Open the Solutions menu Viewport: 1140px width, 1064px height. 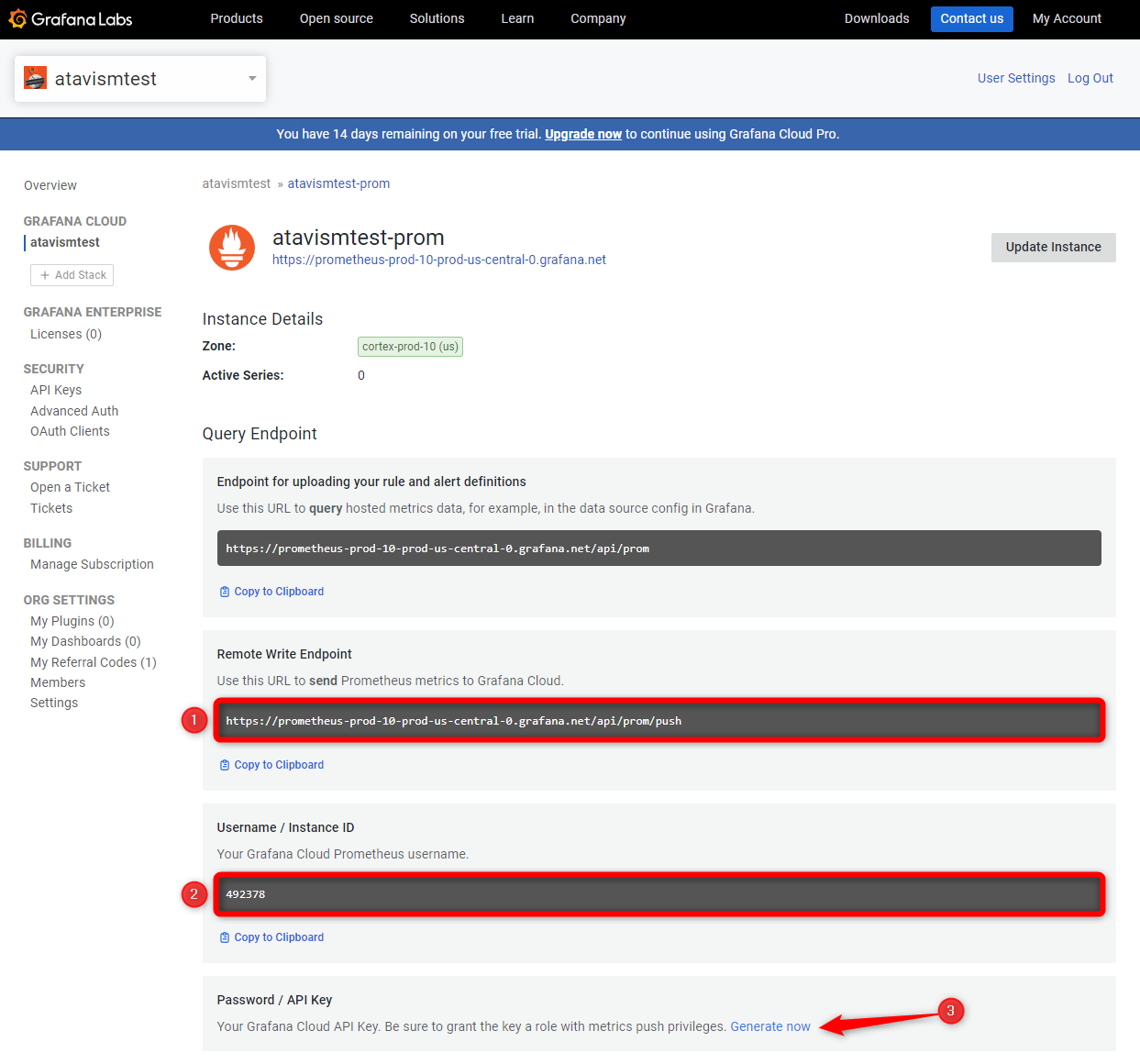(x=437, y=18)
